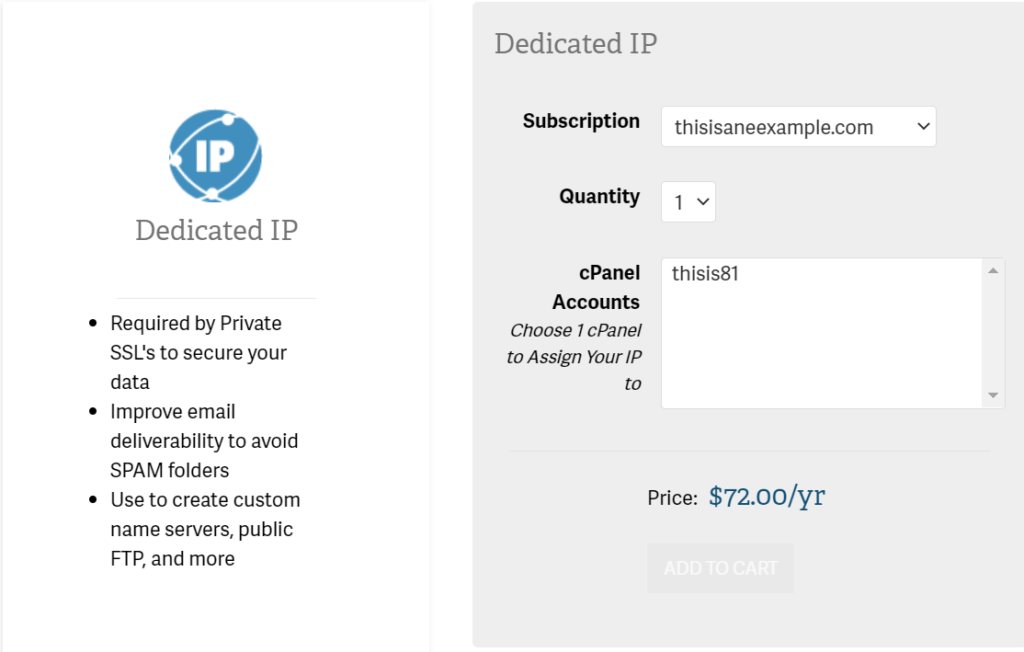Click the Dedicated IP heading in the gray panel
This screenshot has height=652, width=1024.
coord(575,44)
